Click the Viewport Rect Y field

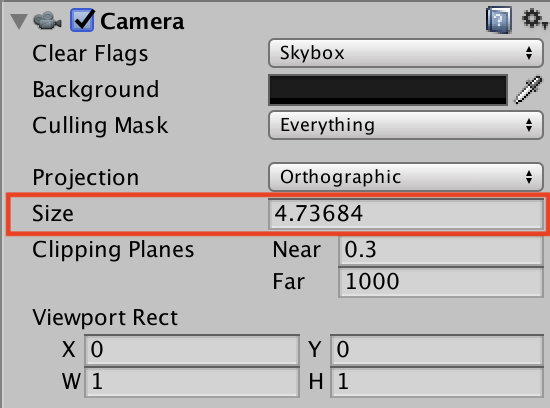(437, 350)
